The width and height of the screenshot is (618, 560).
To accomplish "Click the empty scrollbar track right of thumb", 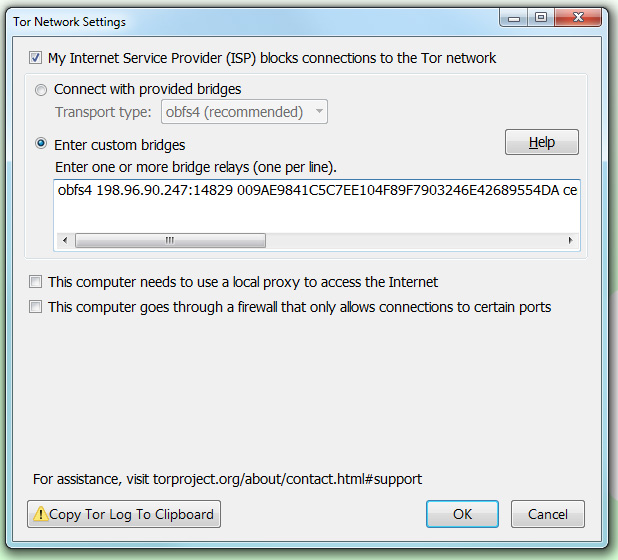I will click(x=414, y=240).
